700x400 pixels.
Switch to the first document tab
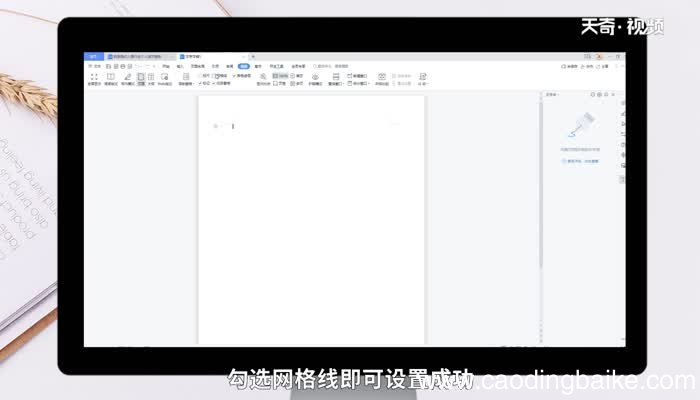(139, 57)
